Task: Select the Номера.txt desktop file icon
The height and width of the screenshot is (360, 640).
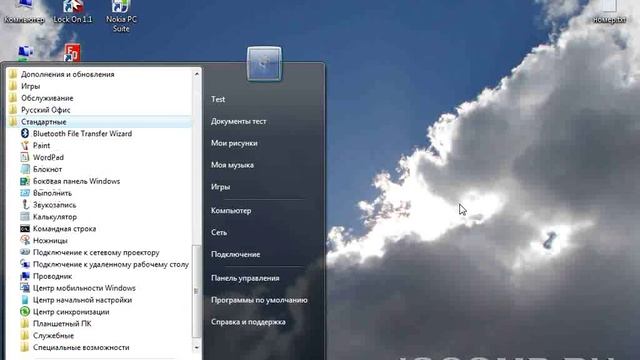Action: 609,6
